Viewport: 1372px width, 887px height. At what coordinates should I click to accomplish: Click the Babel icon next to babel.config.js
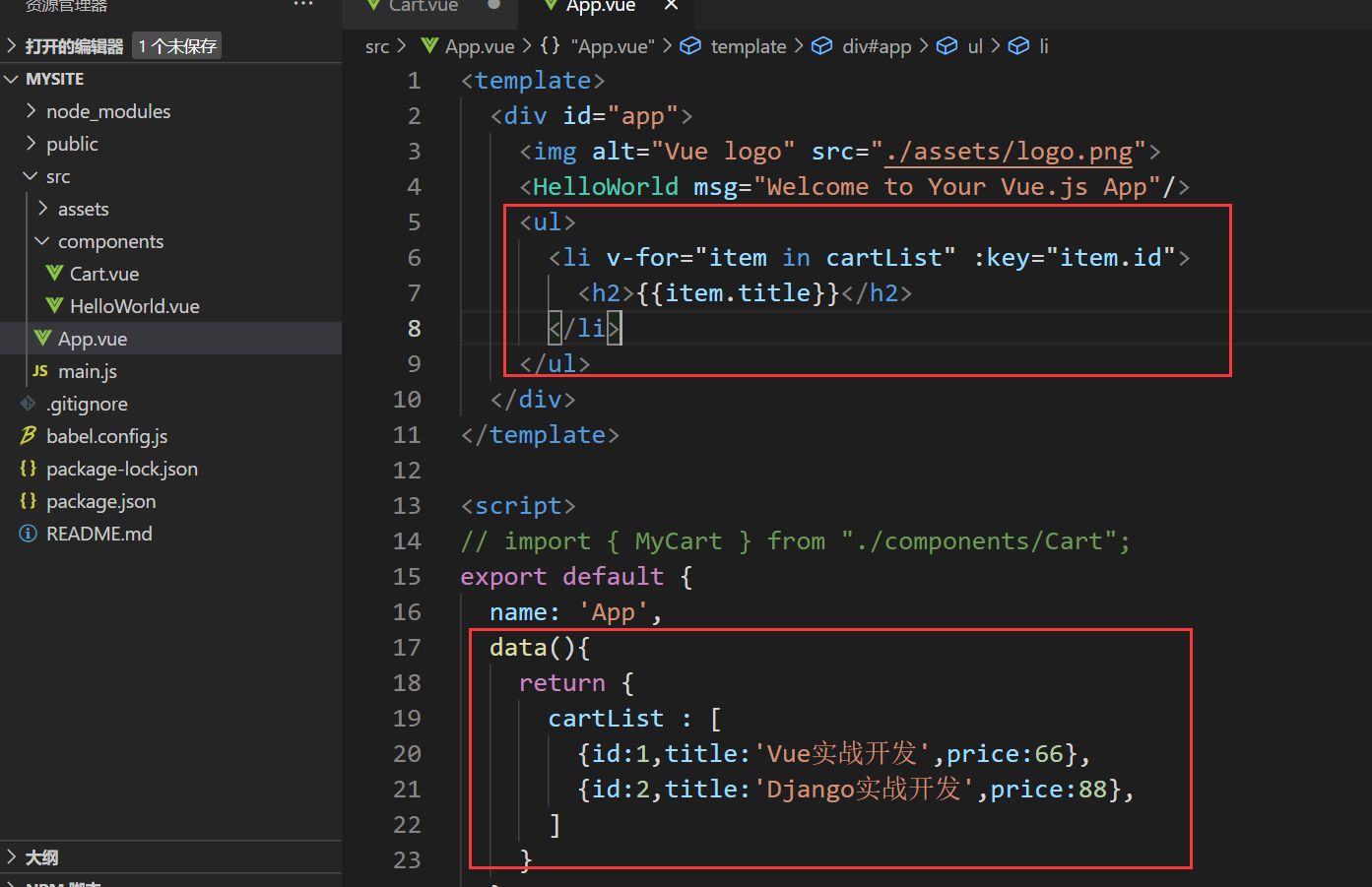[29, 436]
